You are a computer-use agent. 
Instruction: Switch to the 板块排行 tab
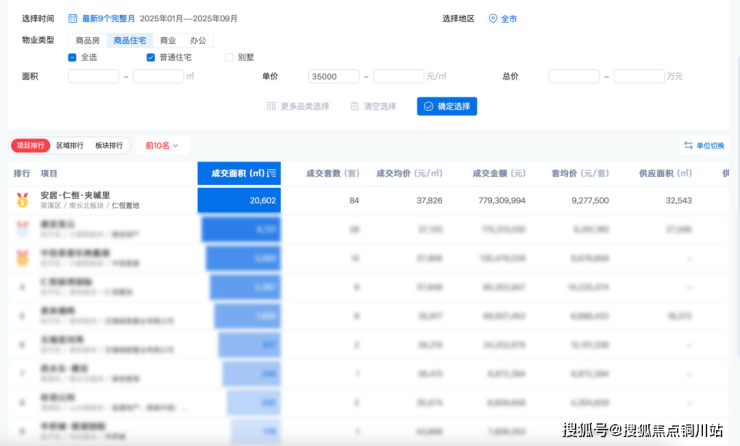tap(109, 146)
